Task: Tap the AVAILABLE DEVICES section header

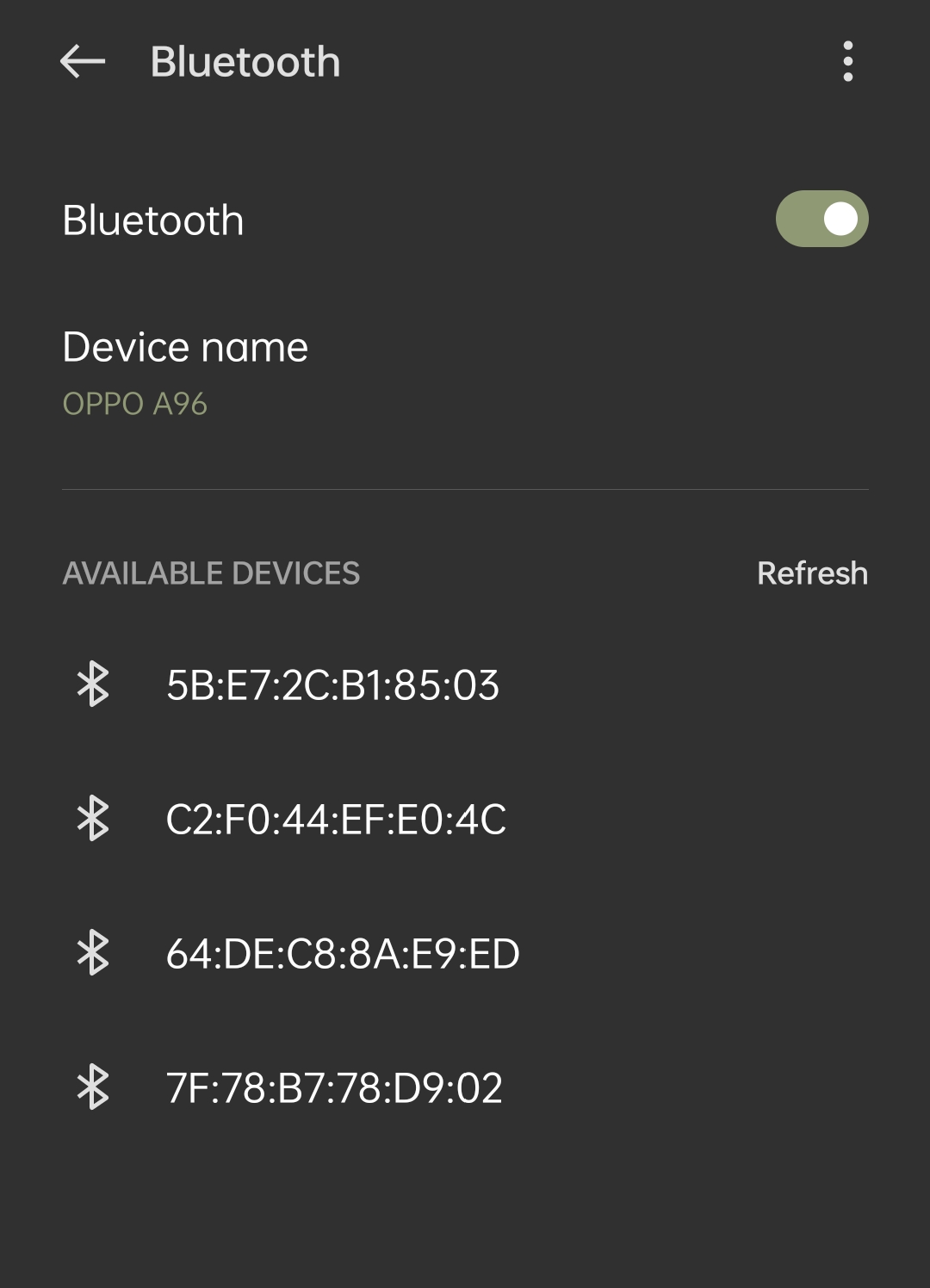Action: 211,573
